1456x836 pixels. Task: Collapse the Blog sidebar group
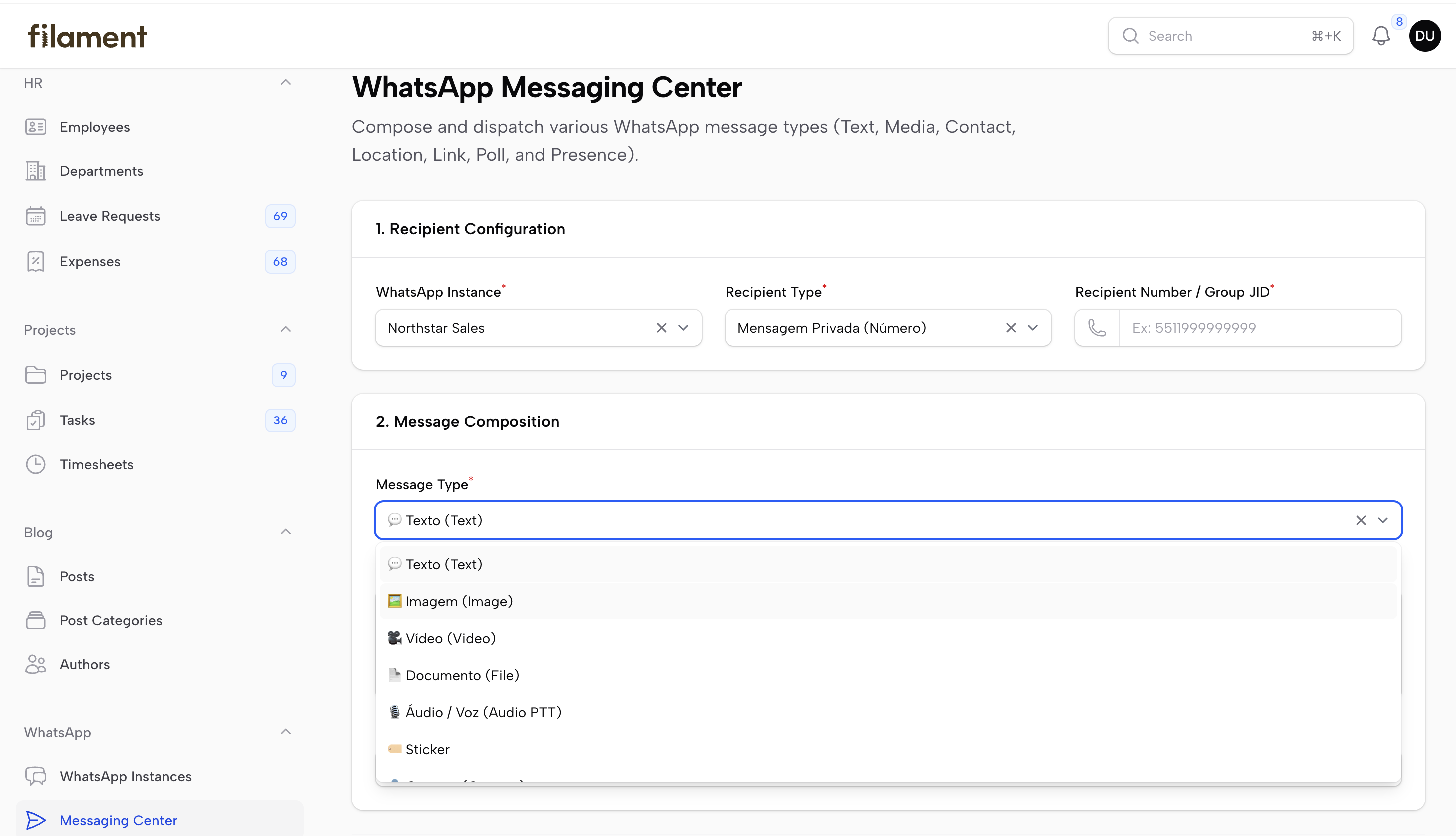285,532
